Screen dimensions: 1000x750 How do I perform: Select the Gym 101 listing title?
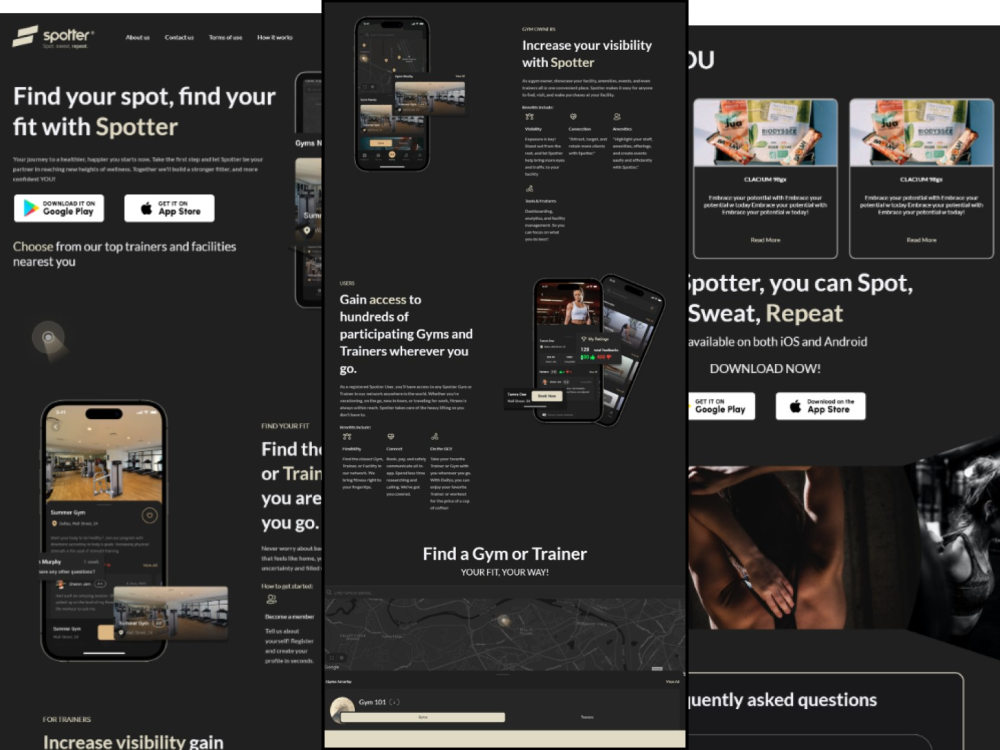[372, 702]
